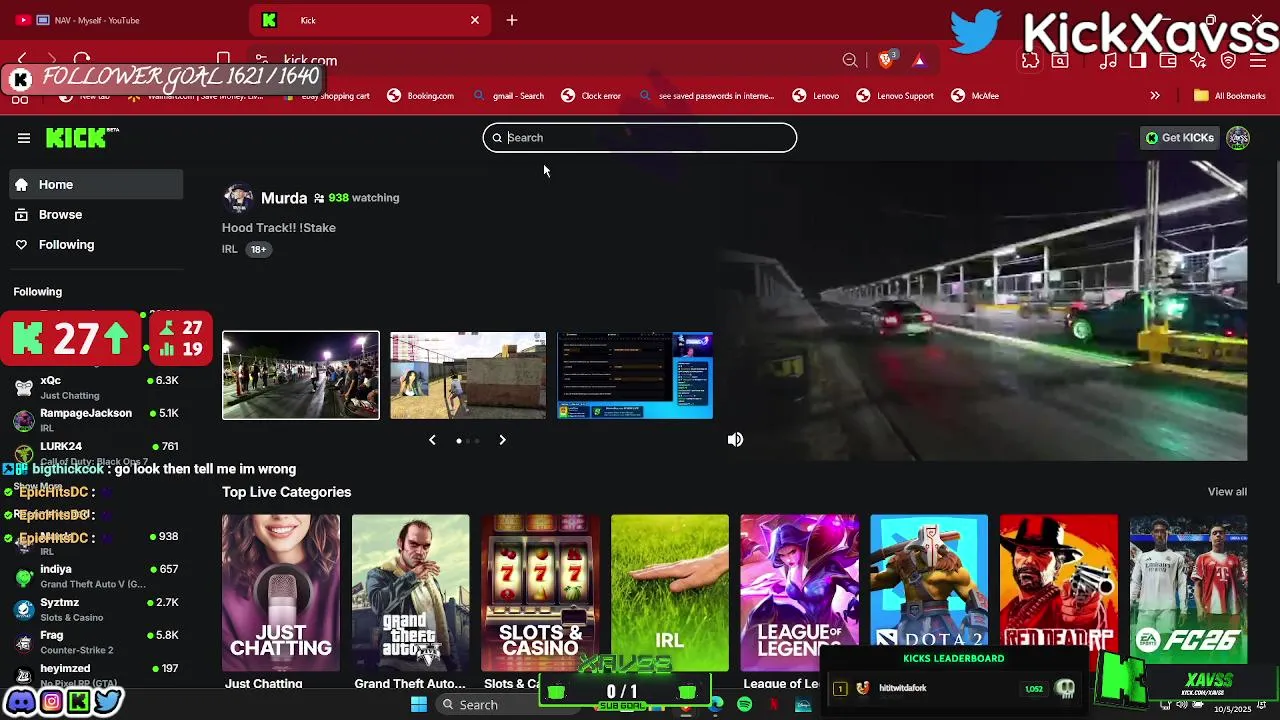Select the night crowd stream thumbnail

301,375
